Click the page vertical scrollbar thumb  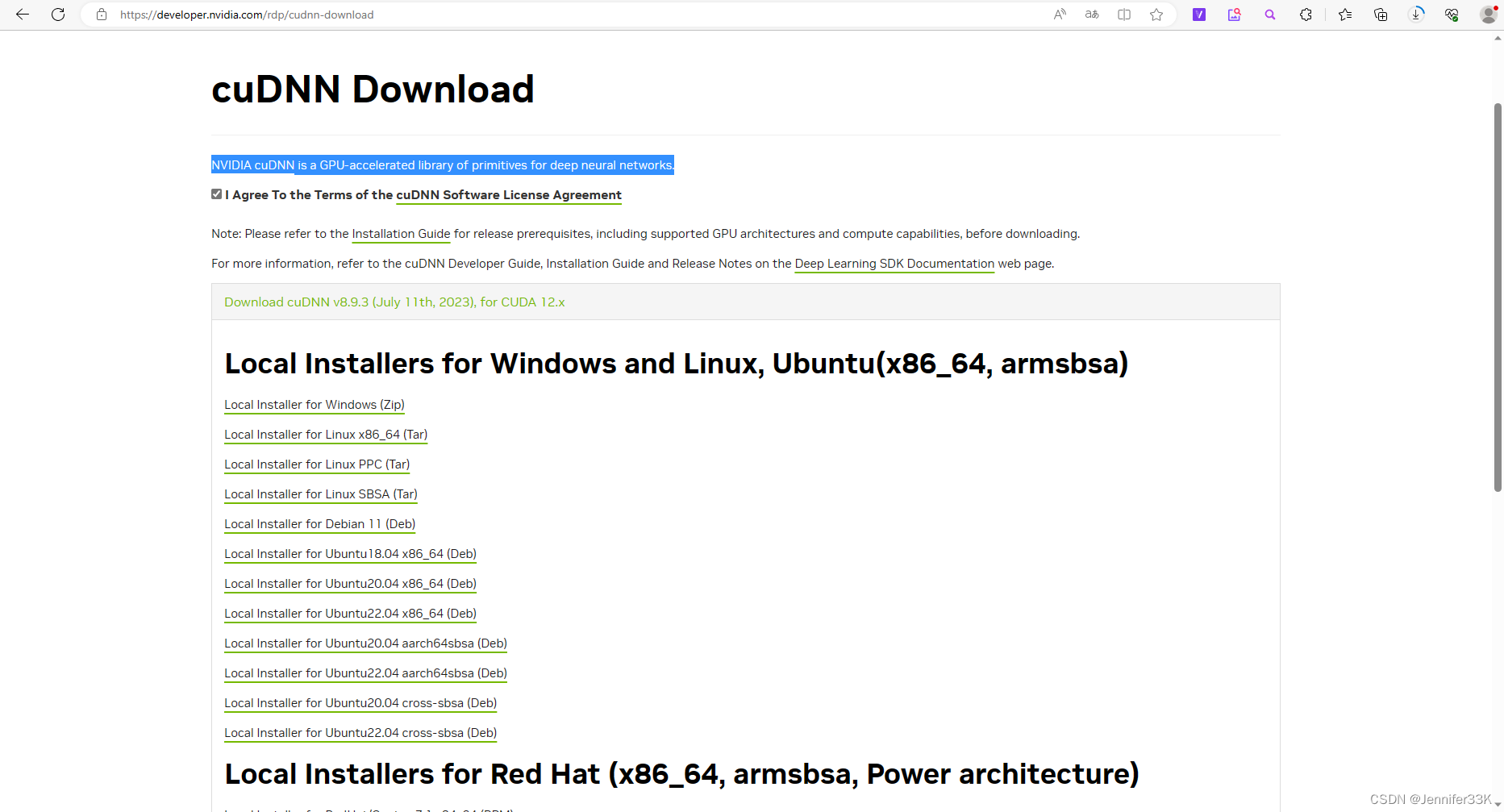pyautogui.click(x=1498, y=297)
